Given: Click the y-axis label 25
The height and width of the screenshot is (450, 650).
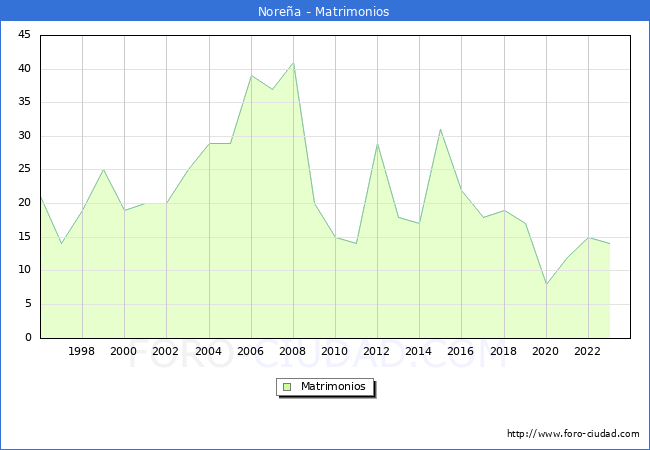Looking at the screenshot, I should click(x=24, y=169).
